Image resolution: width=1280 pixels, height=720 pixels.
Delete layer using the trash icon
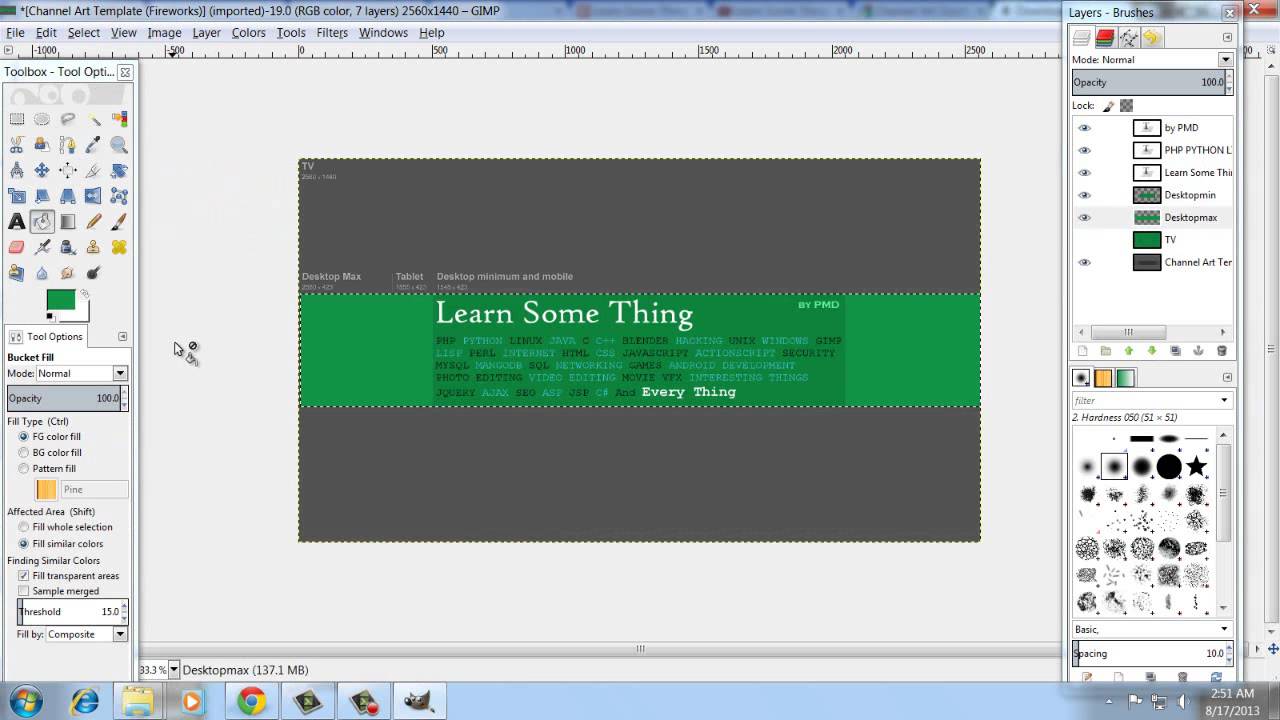pyautogui.click(x=1221, y=351)
